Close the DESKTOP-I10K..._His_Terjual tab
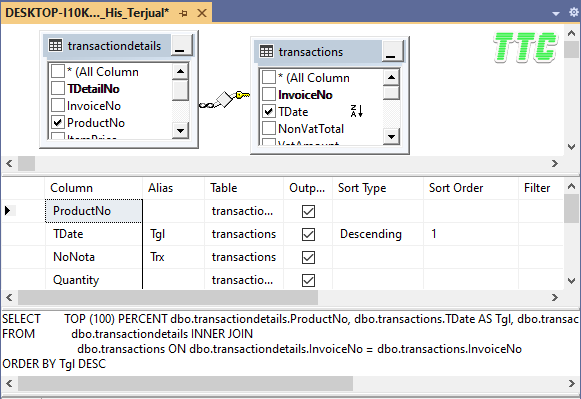The height and width of the screenshot is (399, 581). 202,13
